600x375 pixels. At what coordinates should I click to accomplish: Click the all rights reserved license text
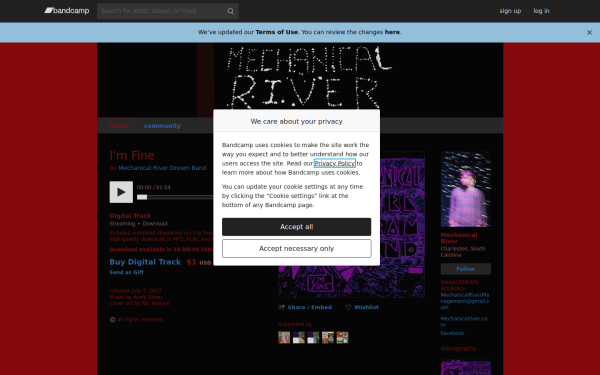140,320
